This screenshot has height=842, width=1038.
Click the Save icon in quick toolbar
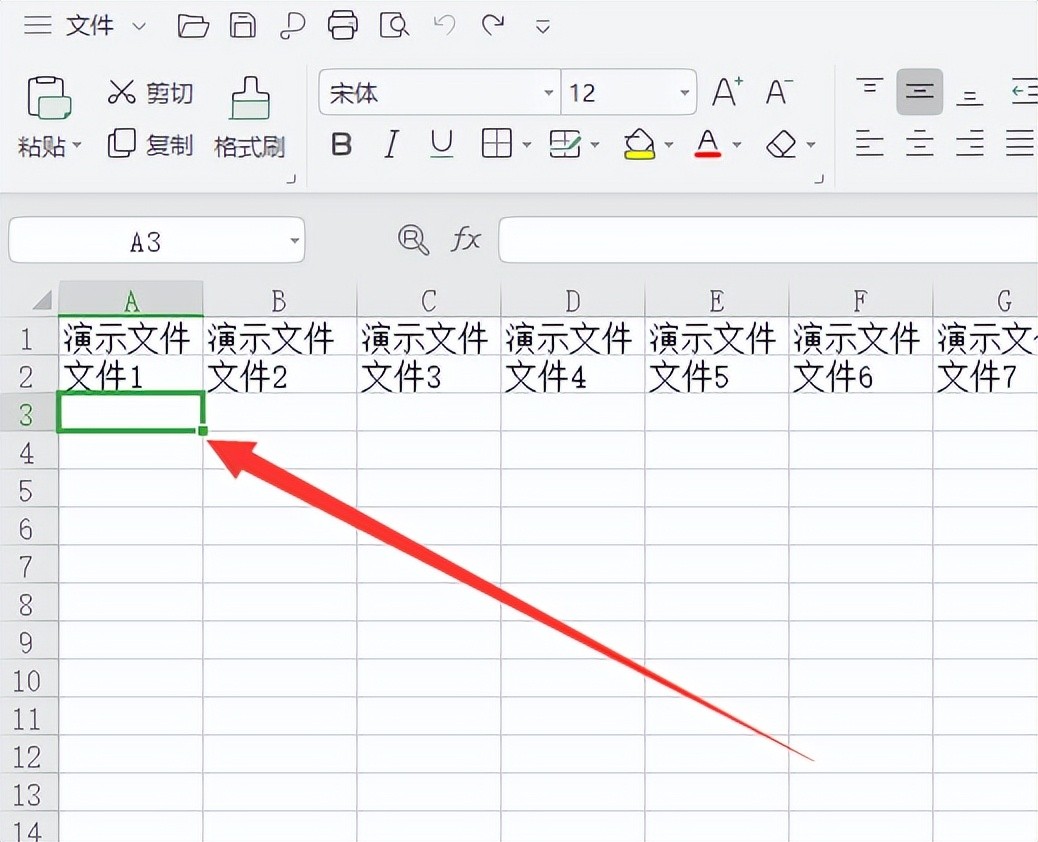click(x=243, y=25)
